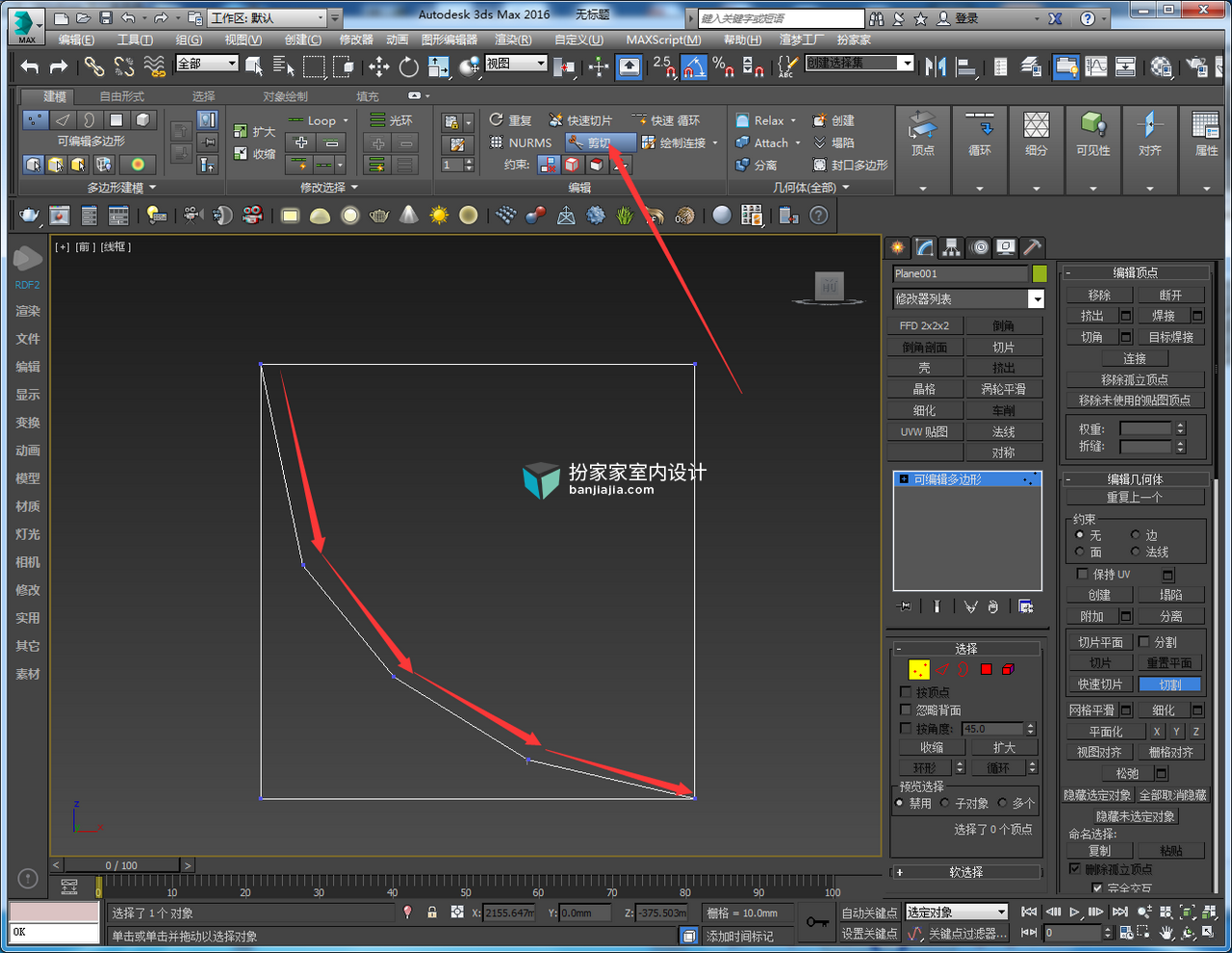
Task: Open the 选定对象 key filter dropdown
Action: (x=957, y=912)
